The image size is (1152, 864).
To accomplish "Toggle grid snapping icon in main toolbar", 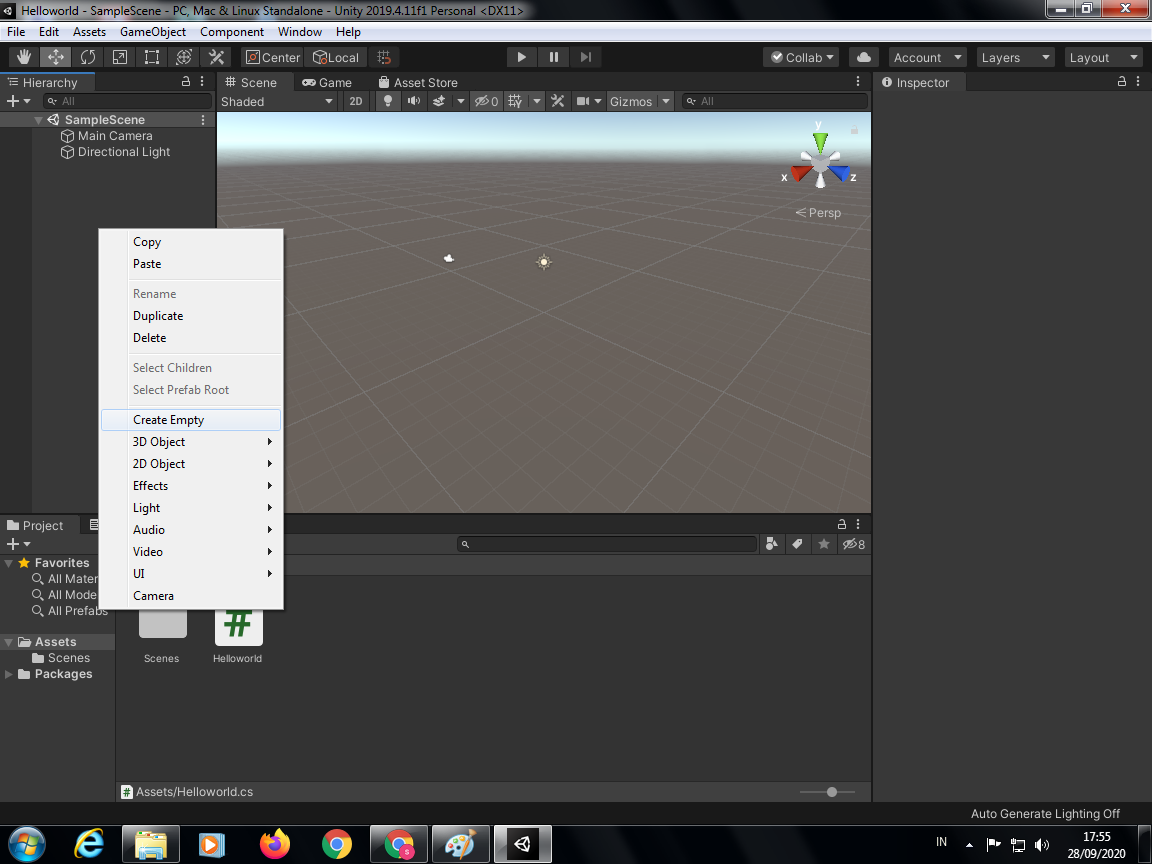I will 384,57.
